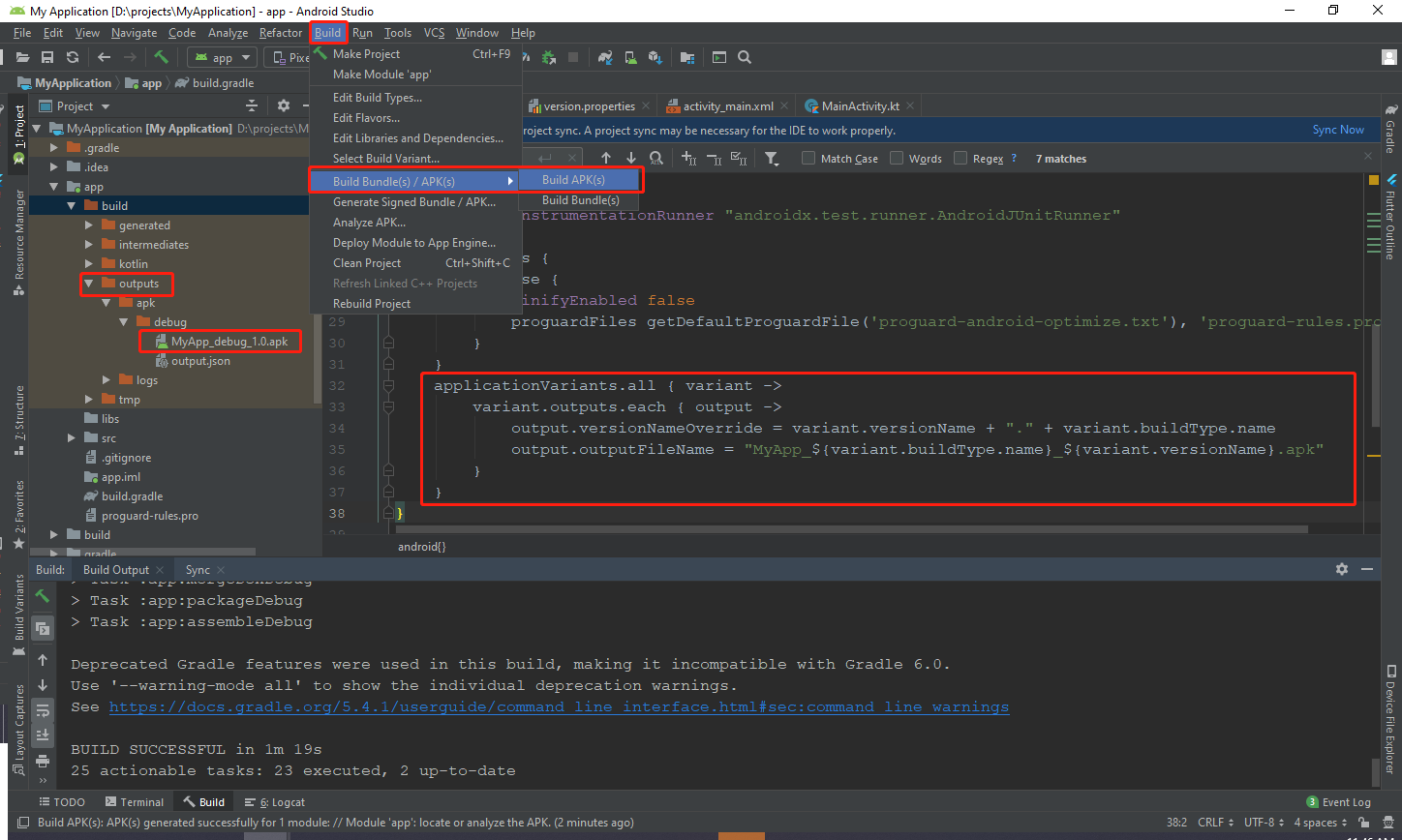Open the app module run configuration dropdown
Screen dimensions: 1402x840
click(x=221, y=57)
